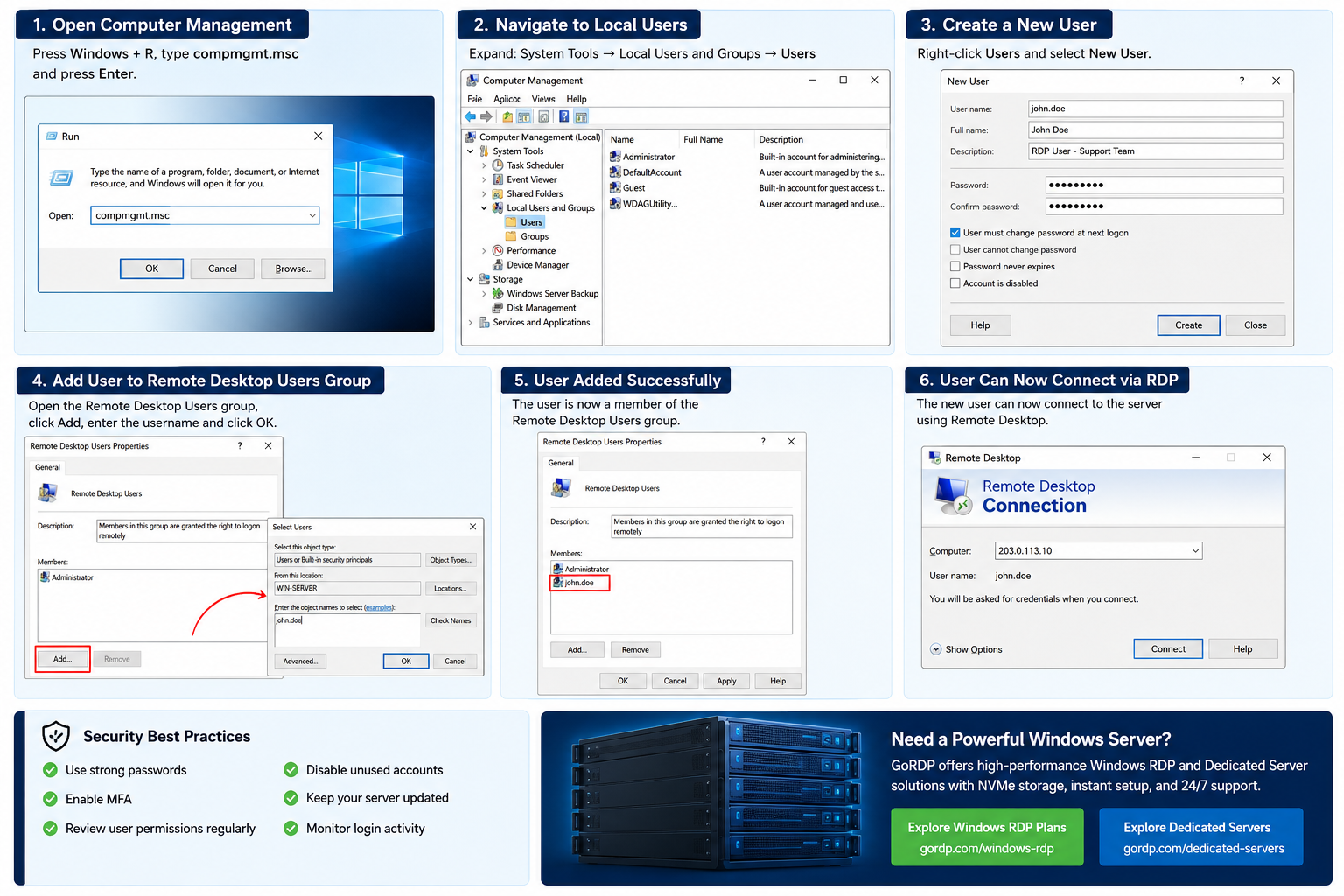Click the Description field in New User
Viewport: 1344px width, 896px height.
1155,151
